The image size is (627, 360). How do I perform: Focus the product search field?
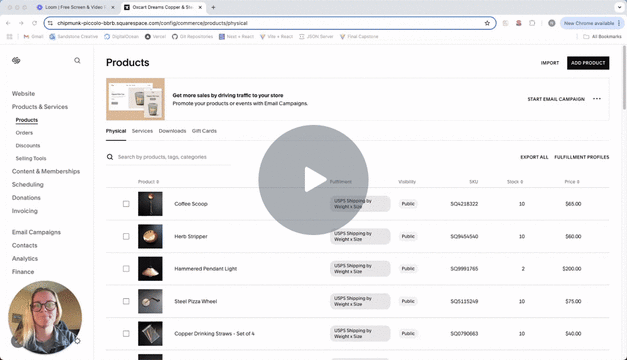click(168, 157)
